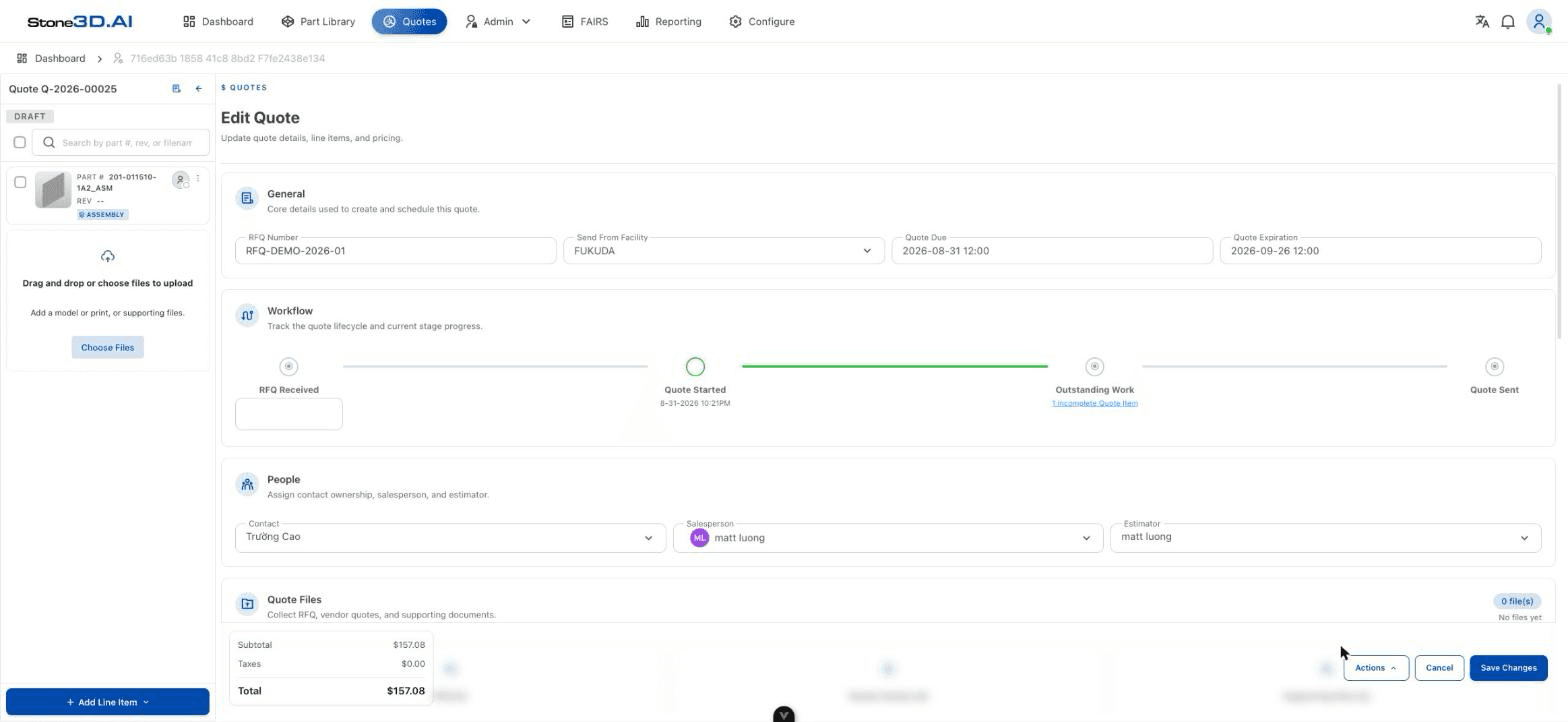This screenshot has width=1568, height=722.
Task: Click the Quote Due date field
Action: pos(1052,251)
